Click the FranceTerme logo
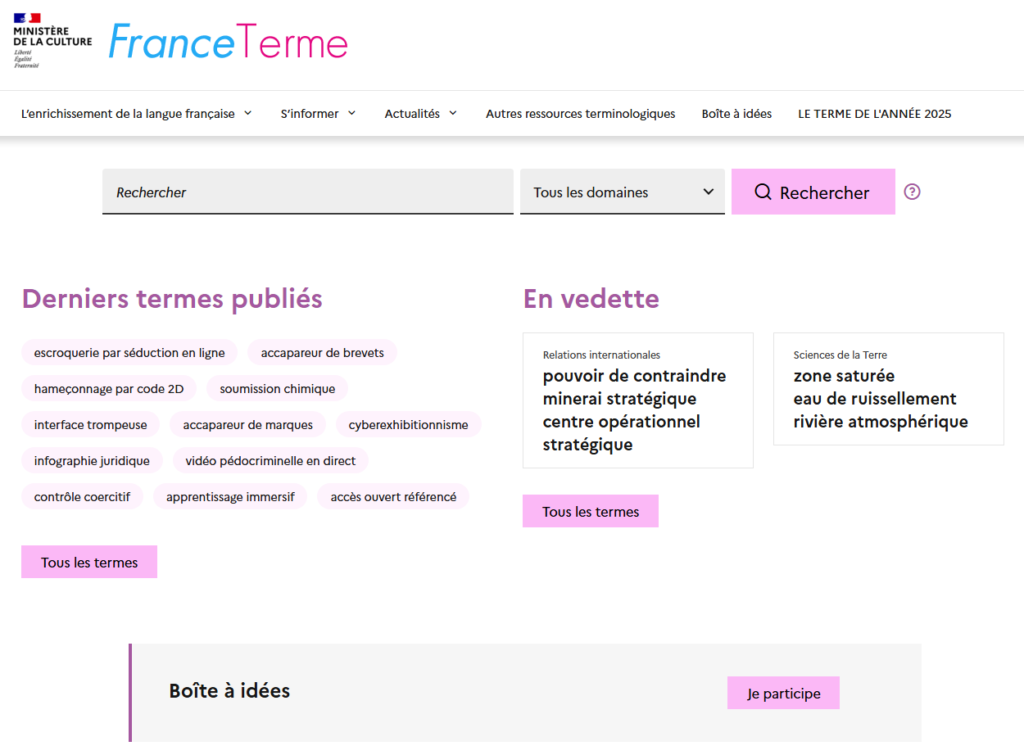 pyautogui.click(x=228, y=41)
